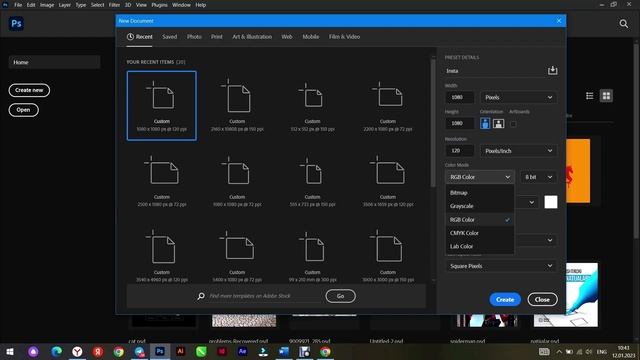Open the Plugins menu
640x360 pixels.
tap(159, 5)
